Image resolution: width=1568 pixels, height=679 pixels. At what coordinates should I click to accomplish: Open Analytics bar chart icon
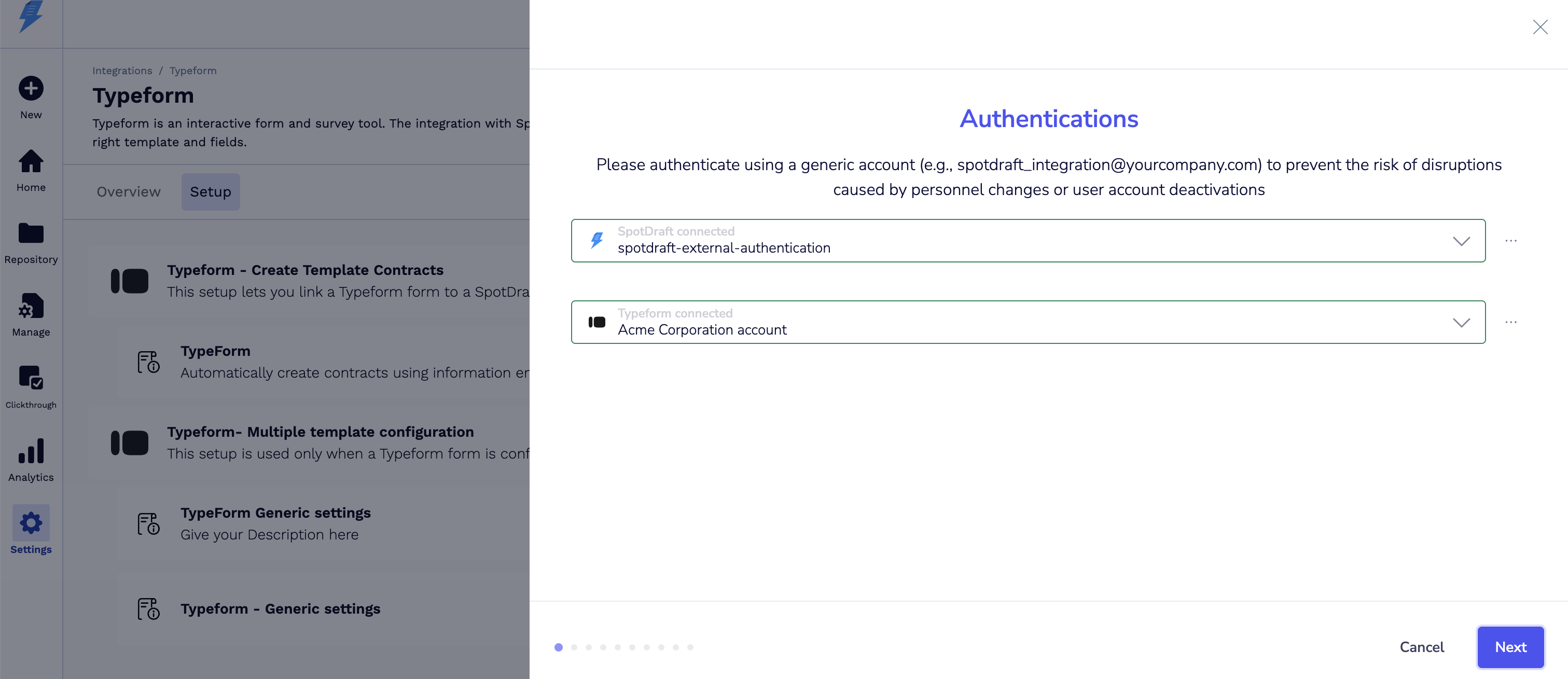coord(31,451)
